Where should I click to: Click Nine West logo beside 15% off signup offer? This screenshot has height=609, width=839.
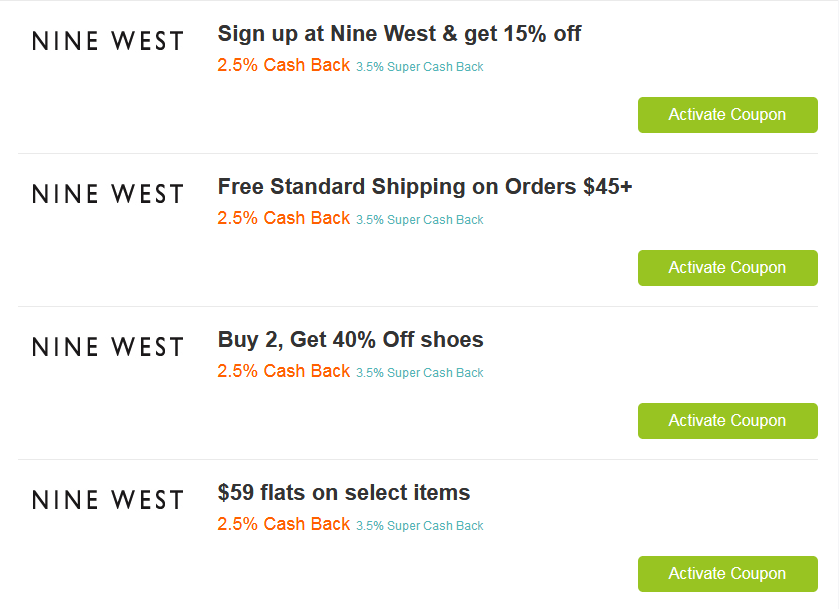108,41
